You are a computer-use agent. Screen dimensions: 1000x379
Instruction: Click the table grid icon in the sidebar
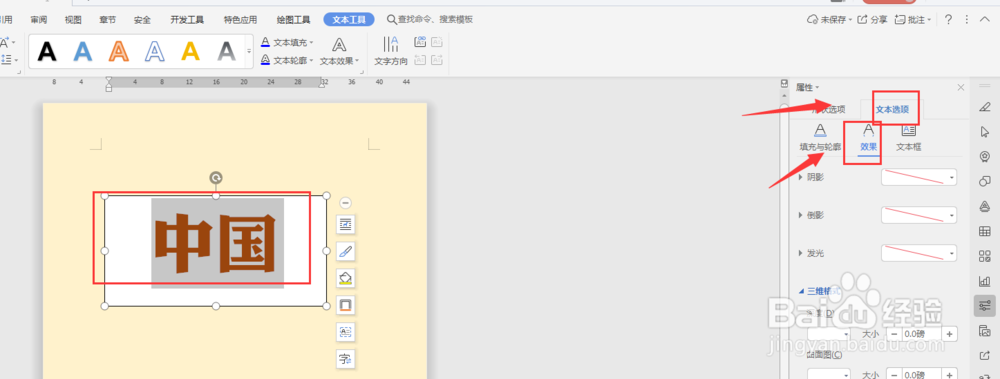coord(985,231)
